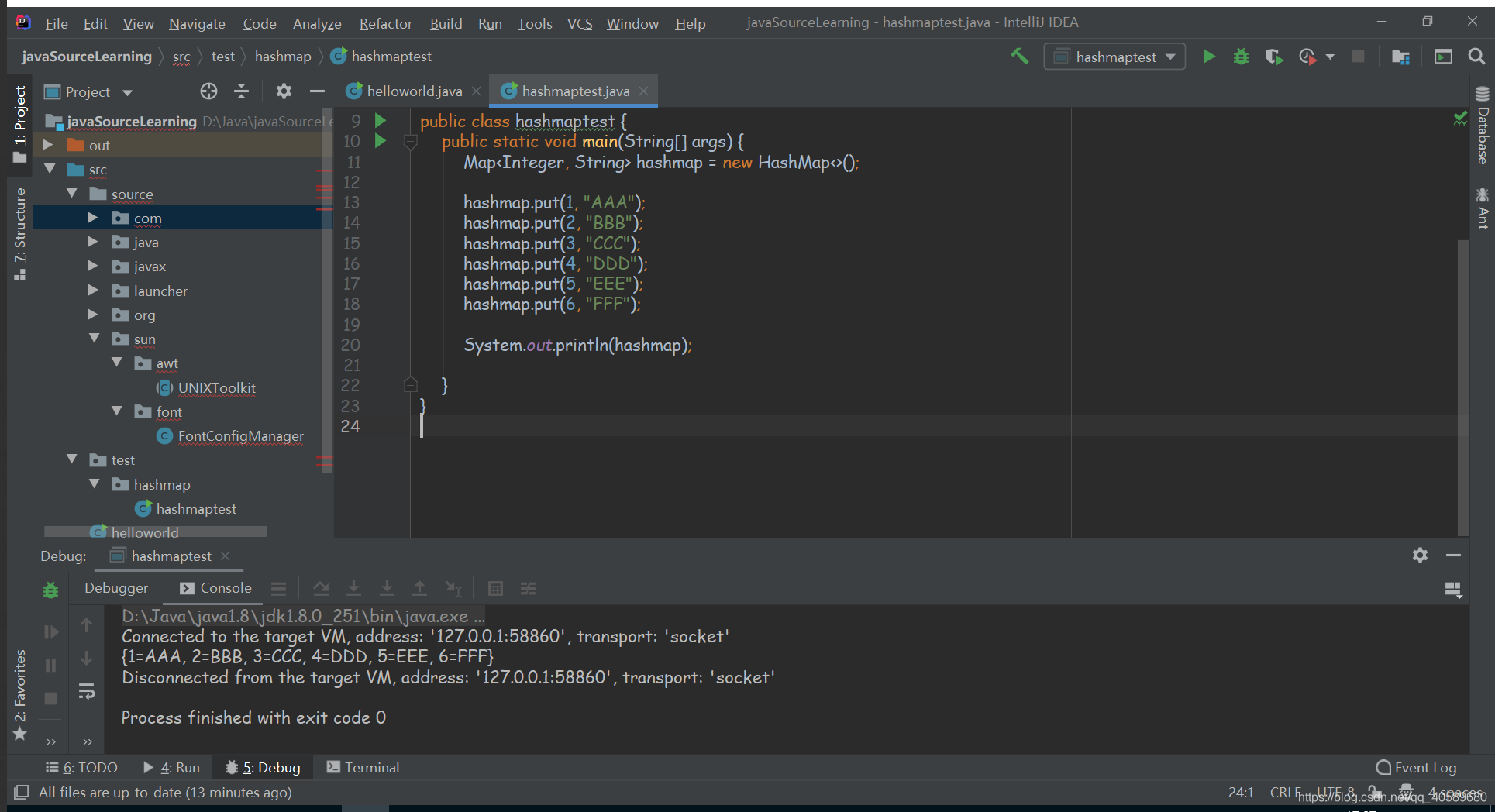Collapse all in the Project panel
This screenshot has height=812, width=1495.
(x=242, y=91)
